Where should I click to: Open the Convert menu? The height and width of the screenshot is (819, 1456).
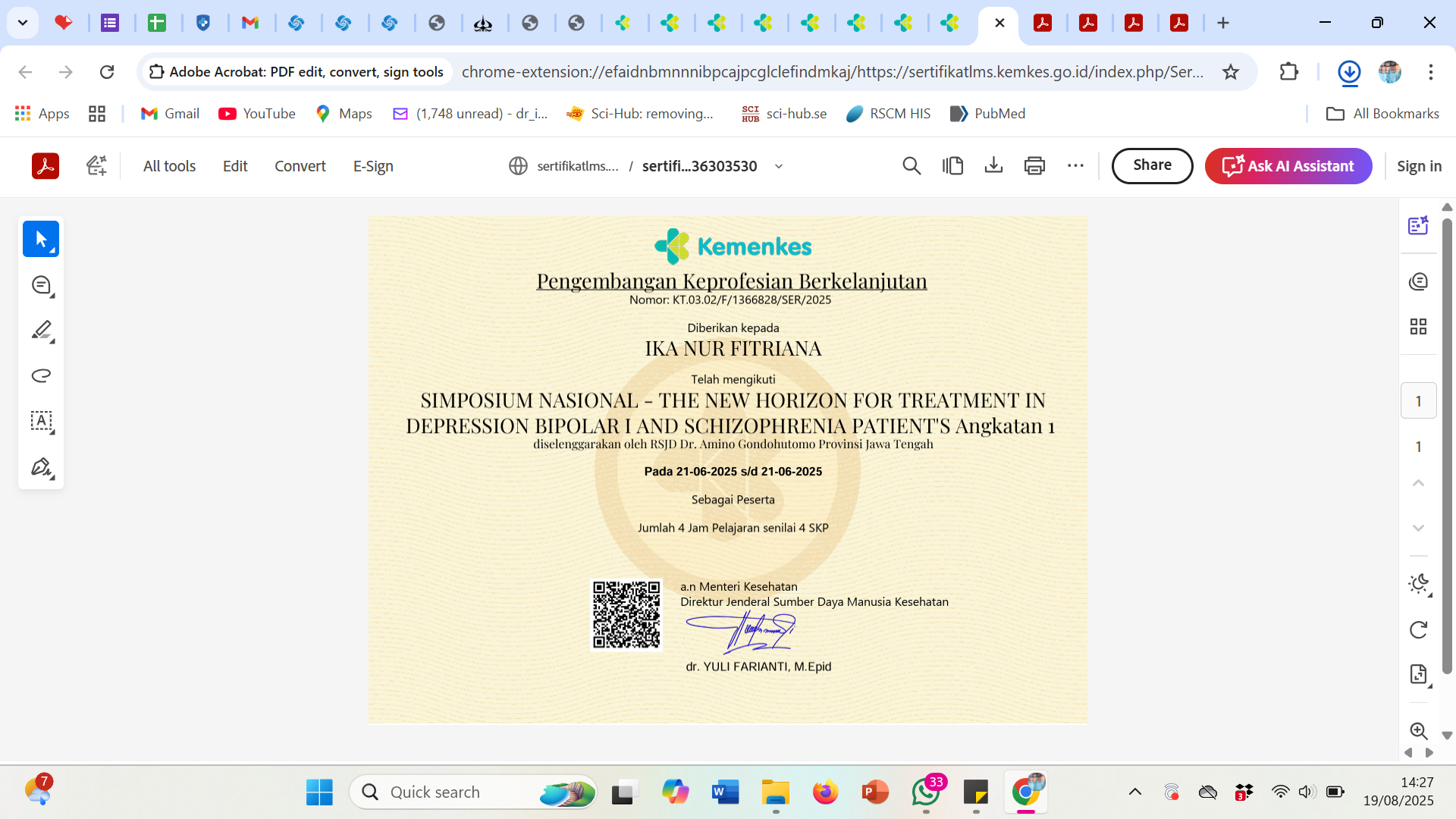(x=300, y=166)
